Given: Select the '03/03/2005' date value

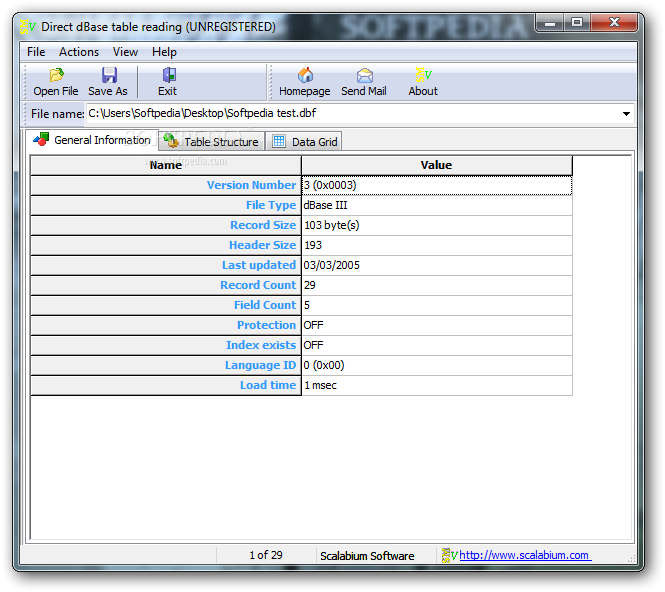Looking at the screenshot, I should click(437, 265).
